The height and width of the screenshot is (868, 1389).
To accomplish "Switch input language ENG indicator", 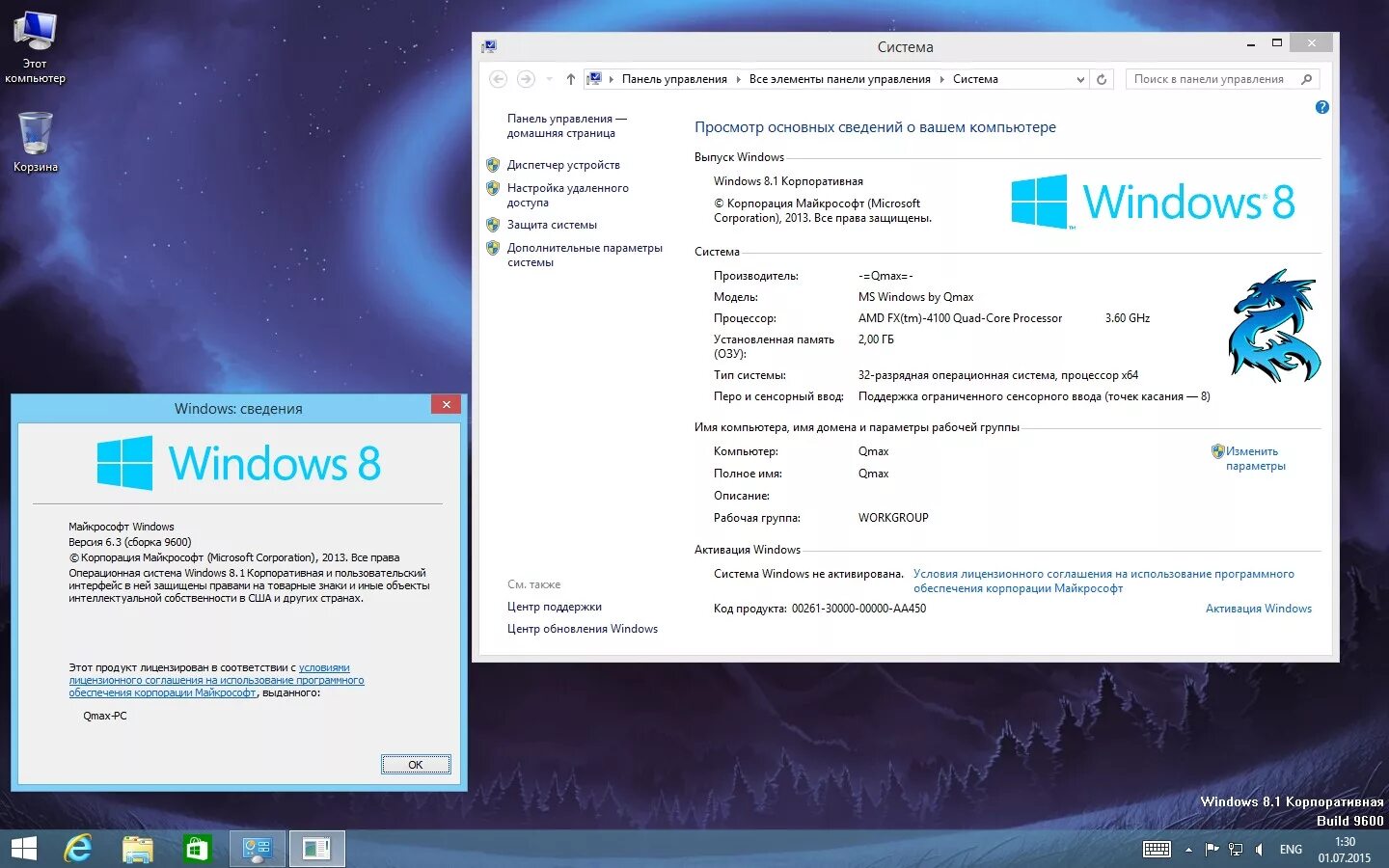I will coord(1291,850).
